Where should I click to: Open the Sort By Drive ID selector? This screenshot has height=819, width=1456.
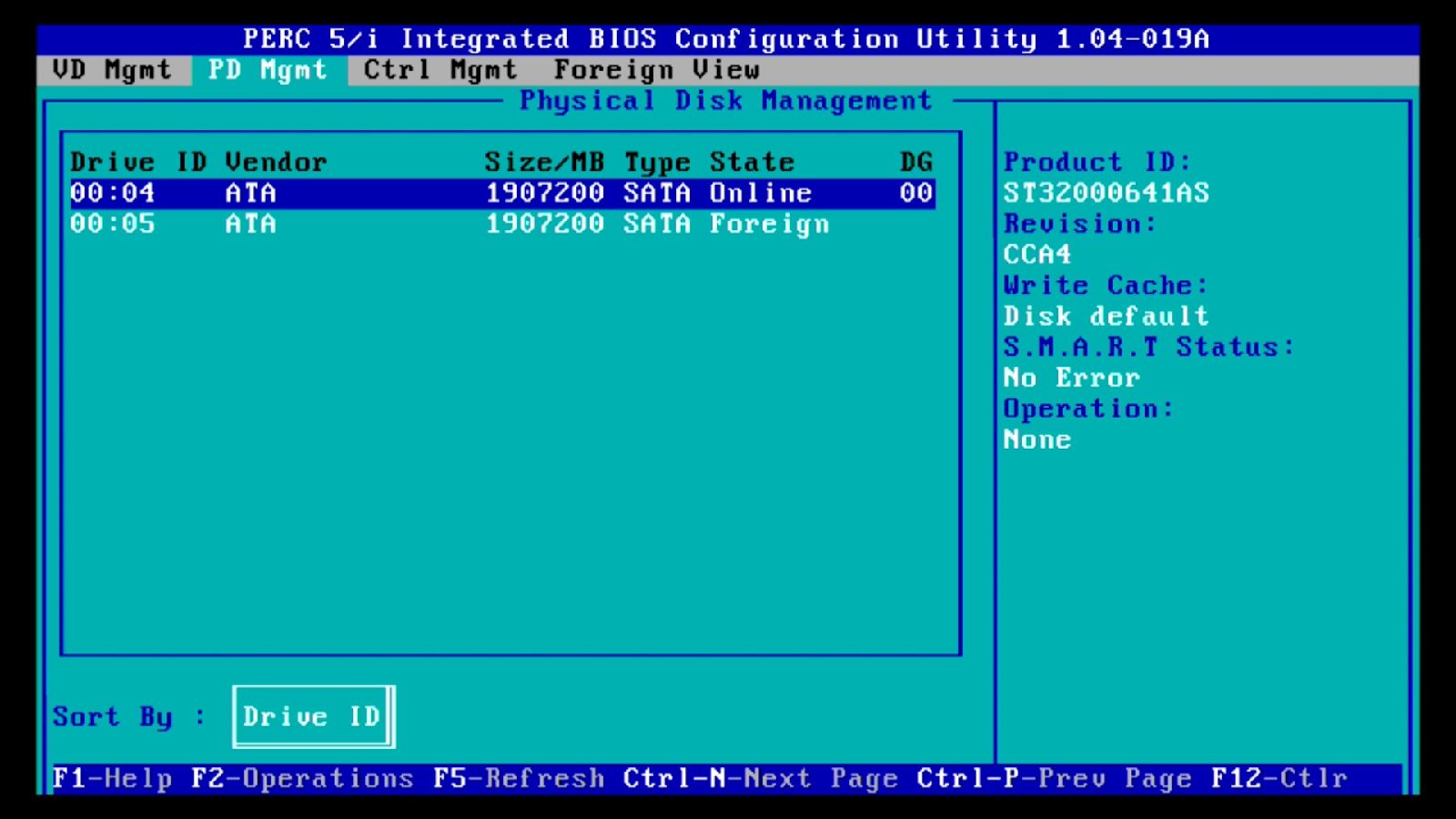click(x=313, y=716)
